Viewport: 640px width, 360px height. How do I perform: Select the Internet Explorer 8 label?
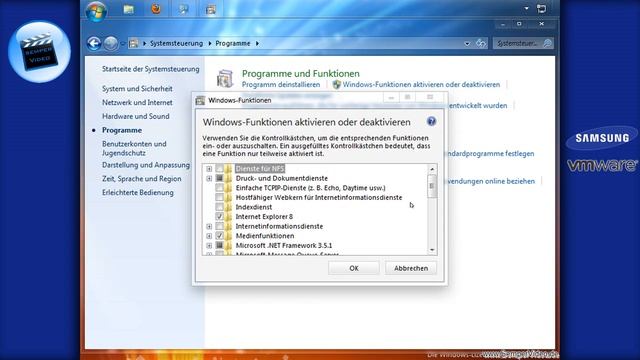pos(264,217)
